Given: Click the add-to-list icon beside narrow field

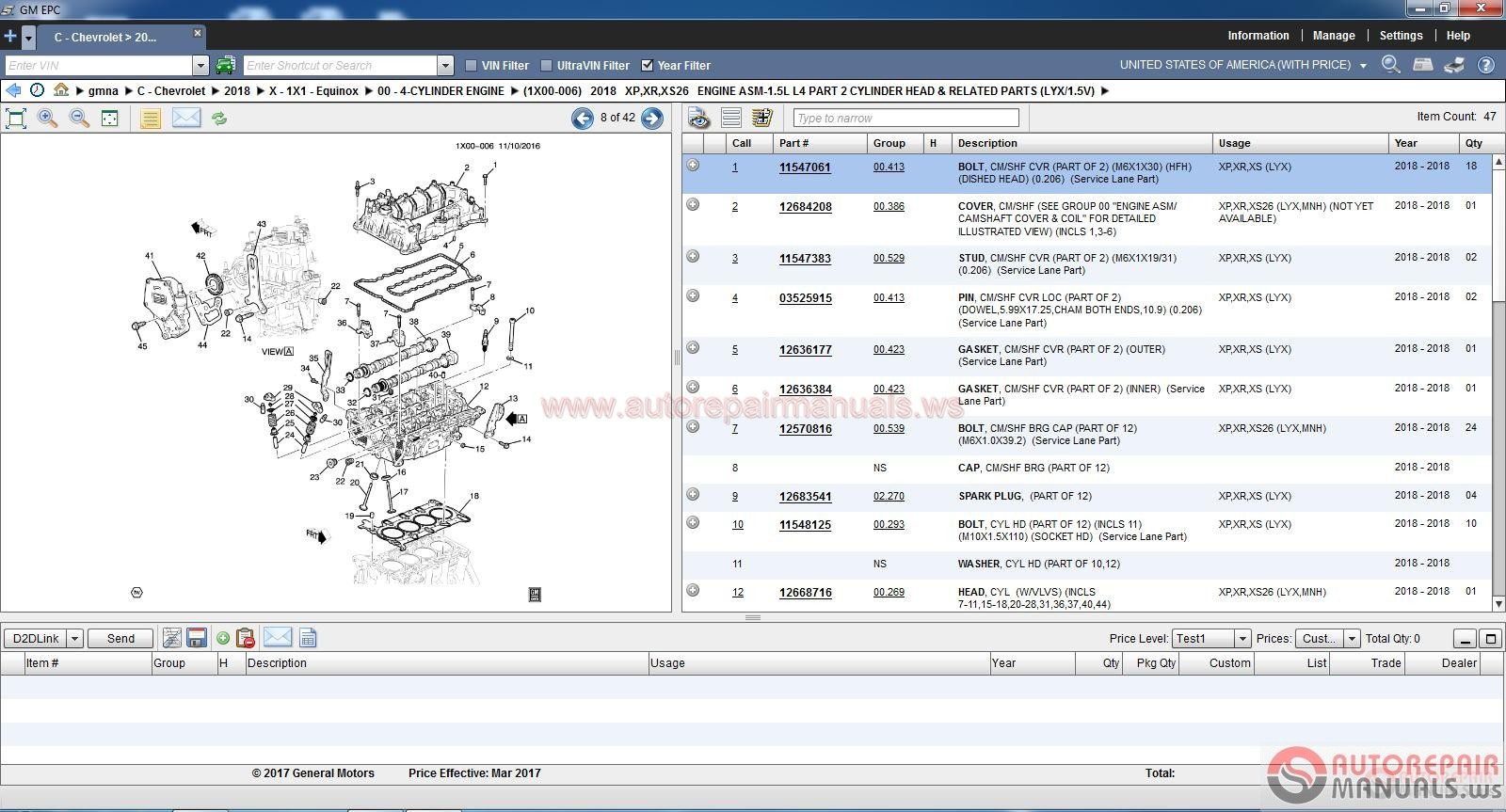Looking at the screenshot, I should pos(762,118).
